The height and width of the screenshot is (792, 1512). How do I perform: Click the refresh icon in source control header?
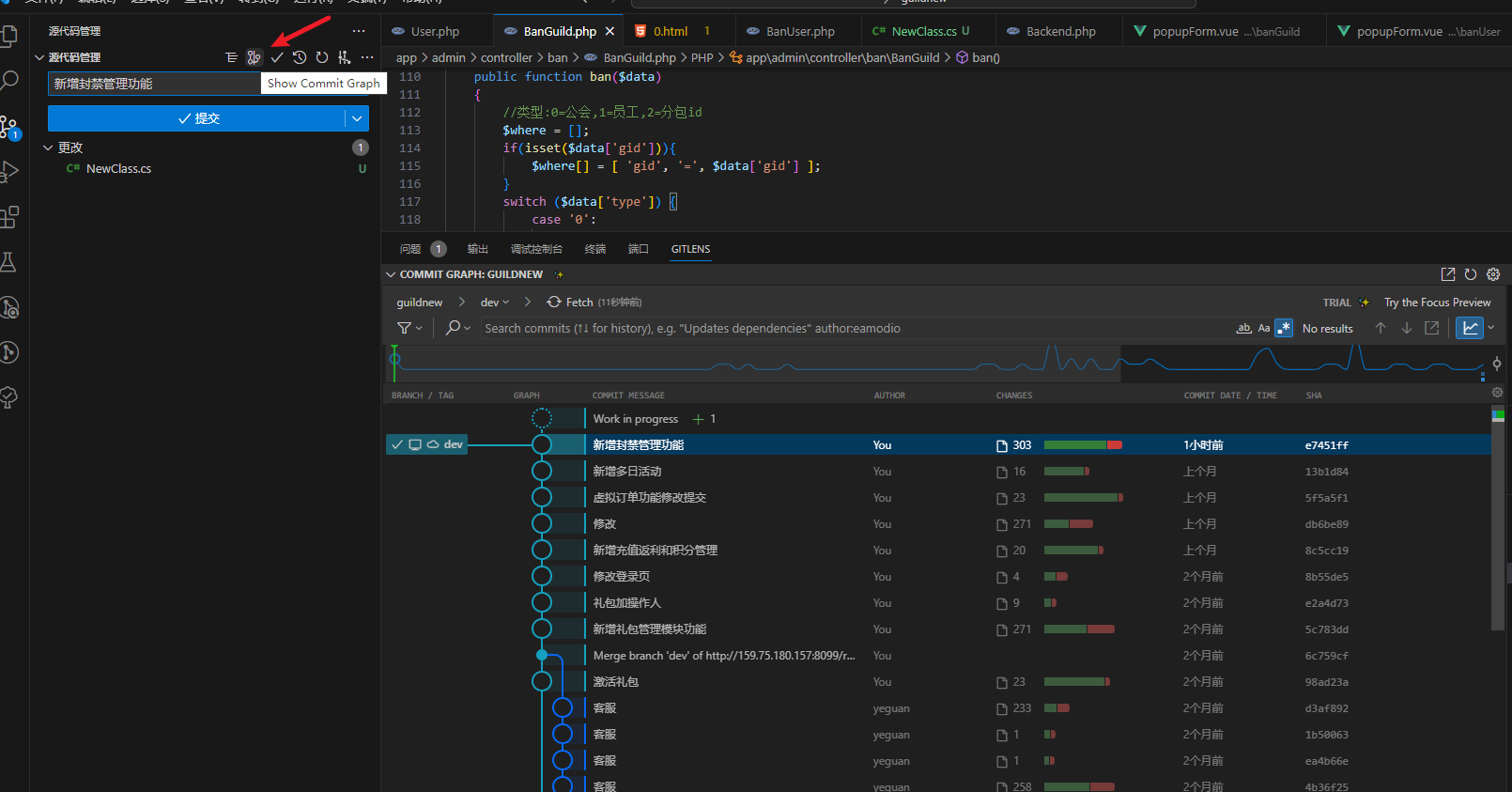coord(322,57)
